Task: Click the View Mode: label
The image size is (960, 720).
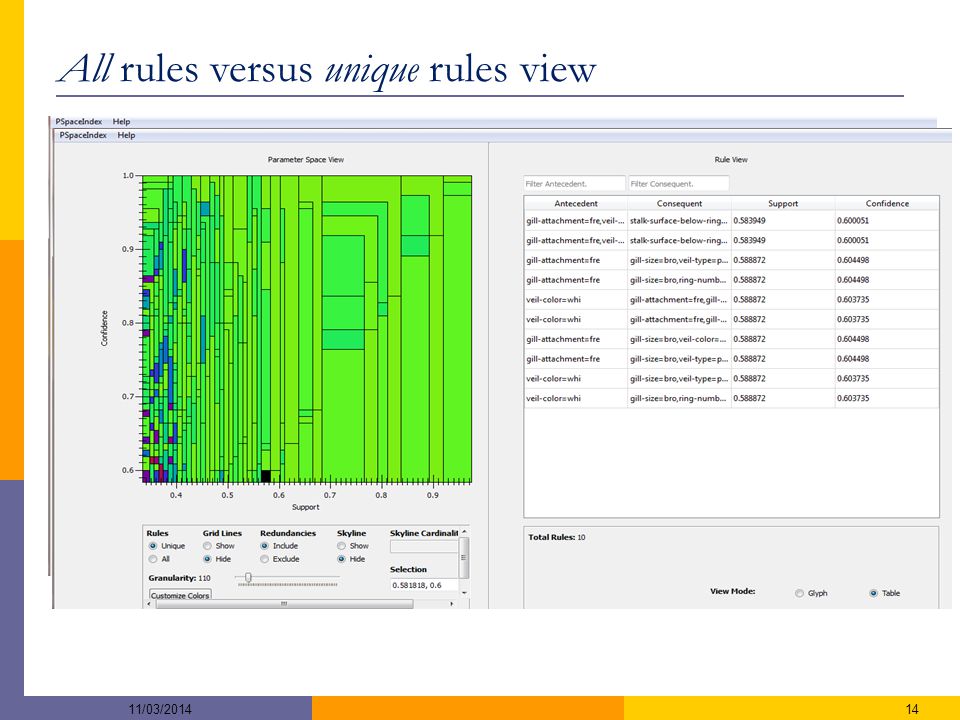Action: point(732,591)
